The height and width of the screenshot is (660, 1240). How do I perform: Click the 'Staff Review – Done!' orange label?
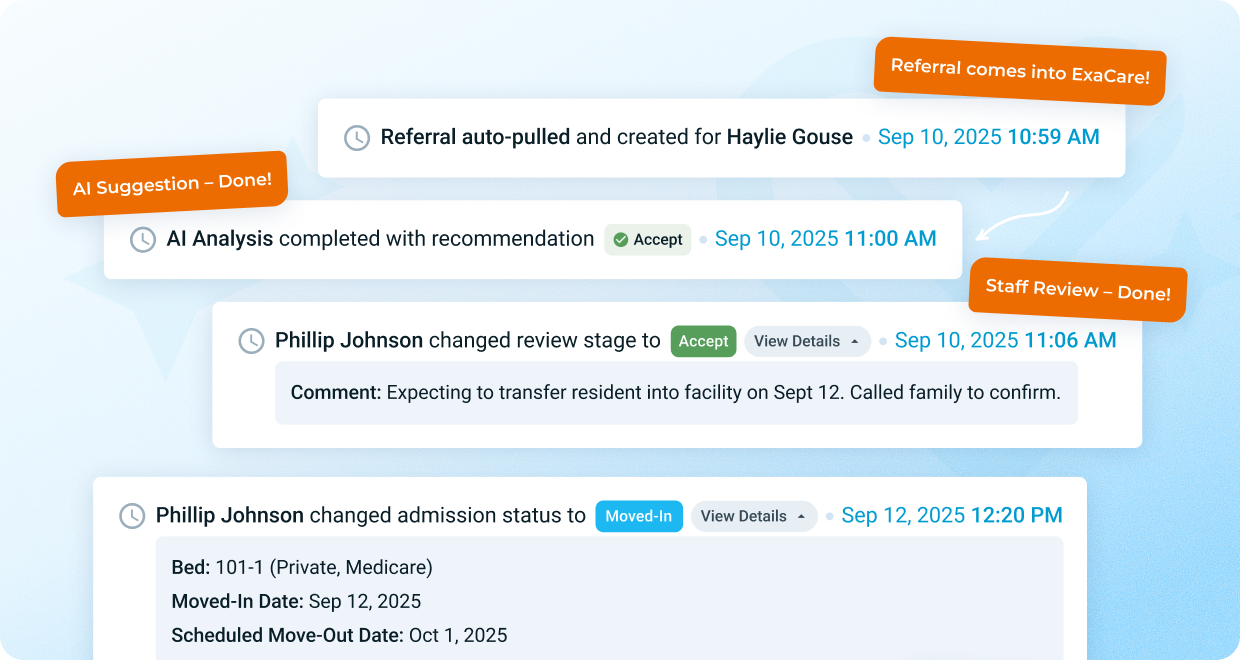(1078, 289)
